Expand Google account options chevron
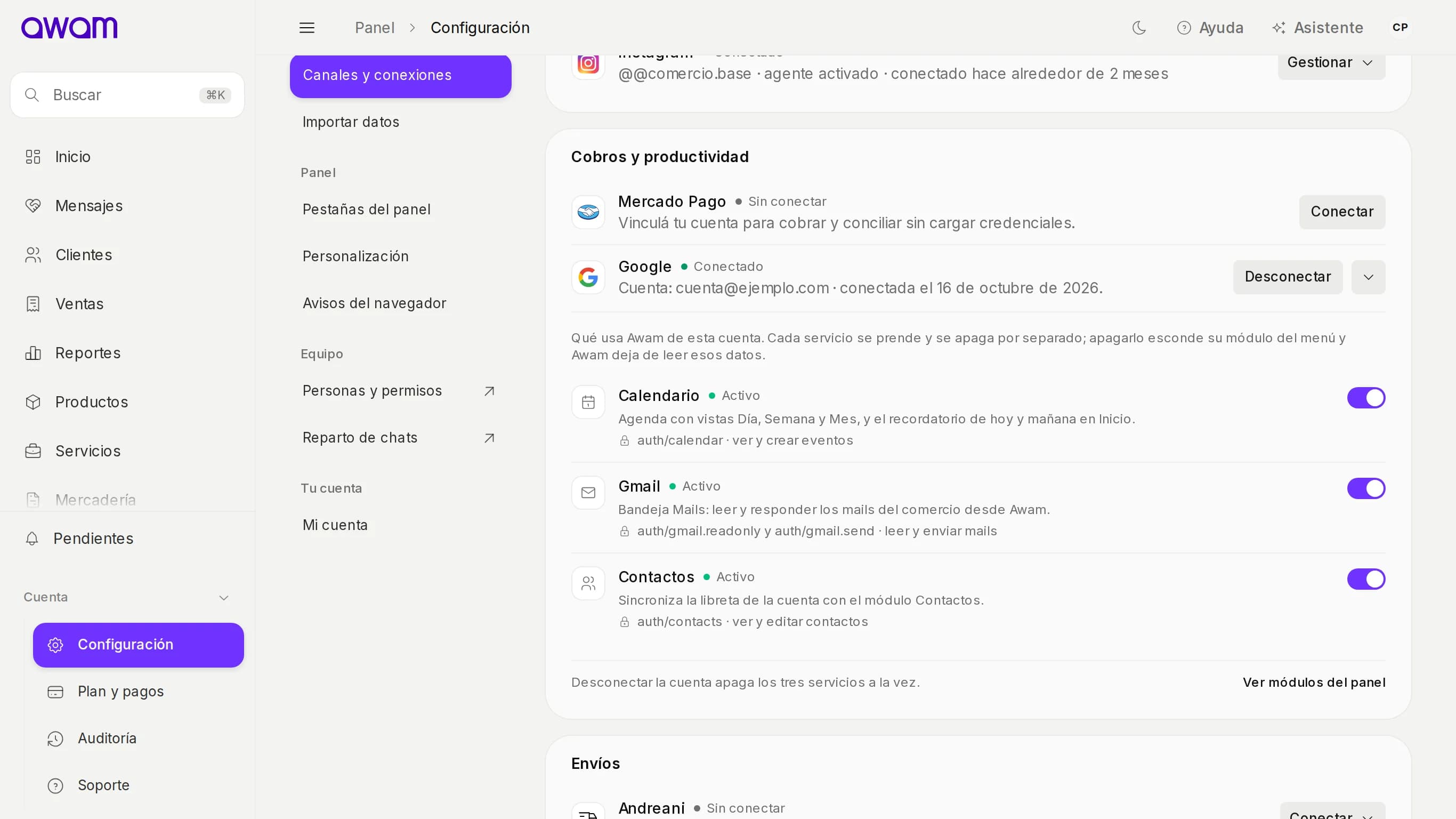 click(x=1369, y=277)
